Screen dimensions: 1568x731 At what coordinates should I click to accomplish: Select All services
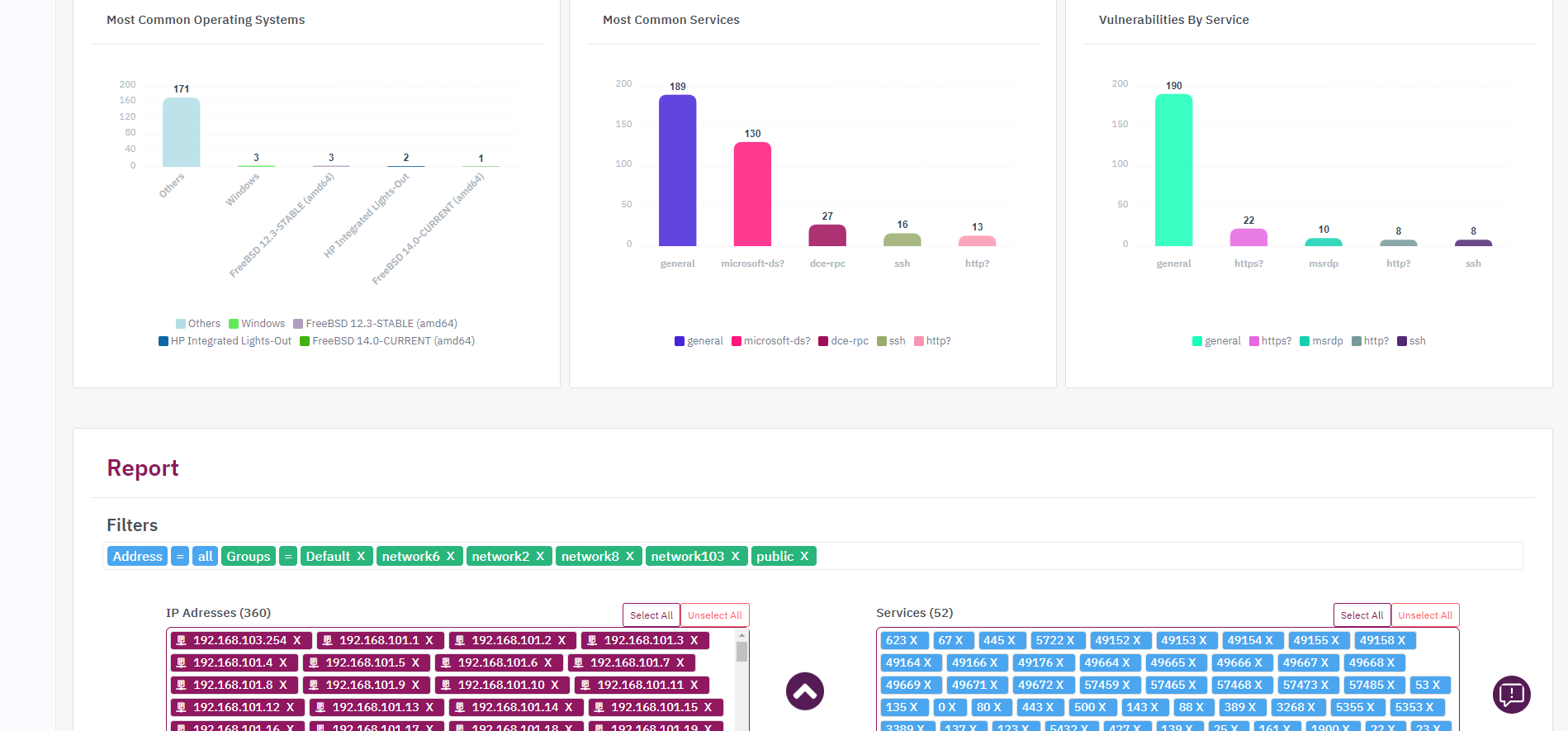point(1362,615)
